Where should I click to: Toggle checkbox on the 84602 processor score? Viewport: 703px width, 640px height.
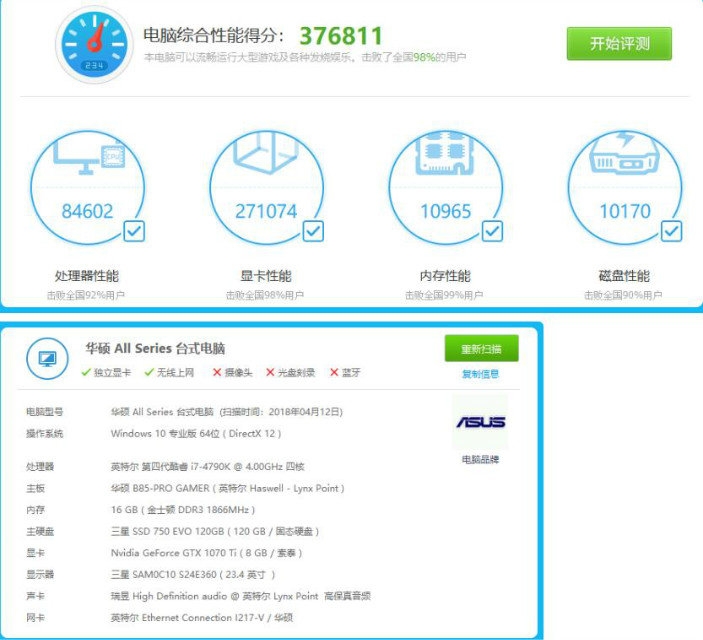point(134,231)
